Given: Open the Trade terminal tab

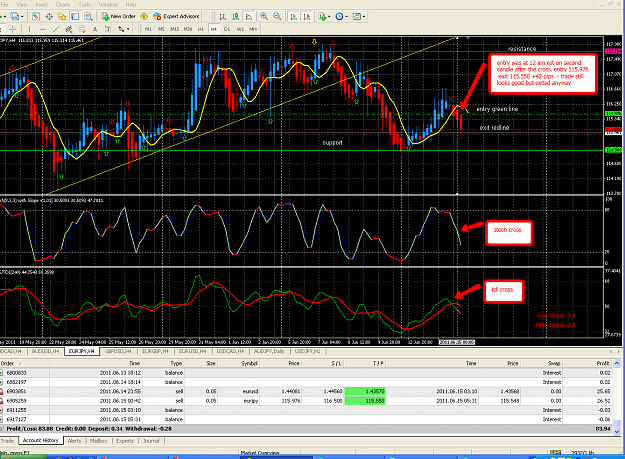Looking at the screenshot, I should coord(8,441).
